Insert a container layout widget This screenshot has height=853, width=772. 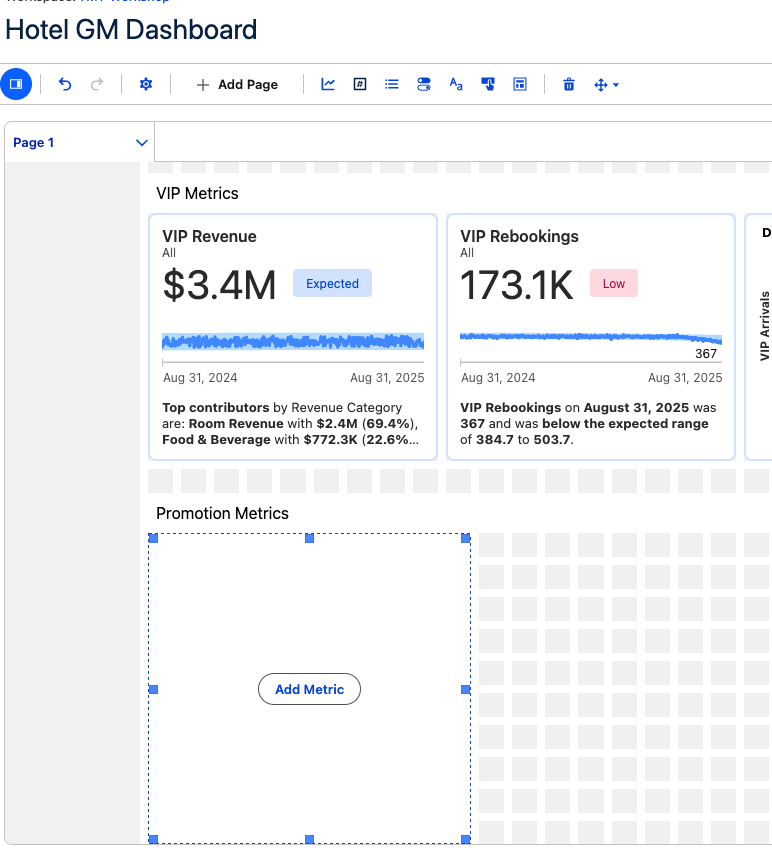click(520, 85)
